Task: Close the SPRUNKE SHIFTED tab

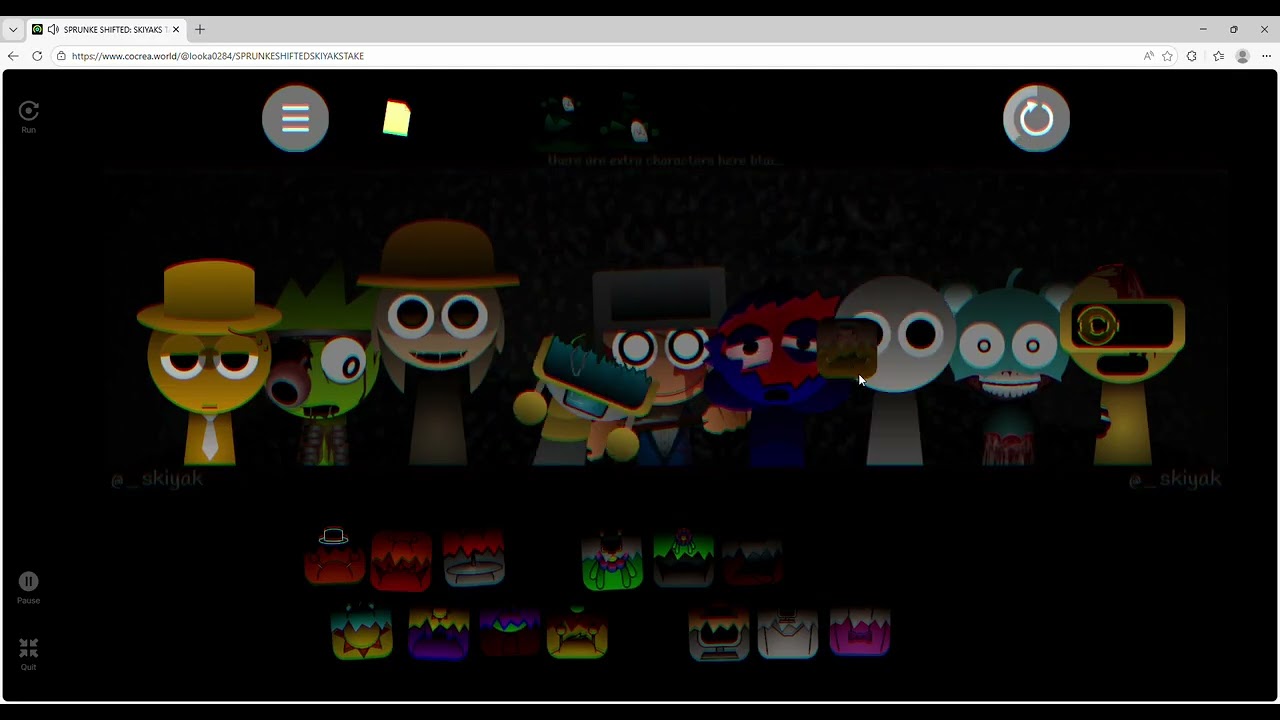Action: tap(176, 30)
